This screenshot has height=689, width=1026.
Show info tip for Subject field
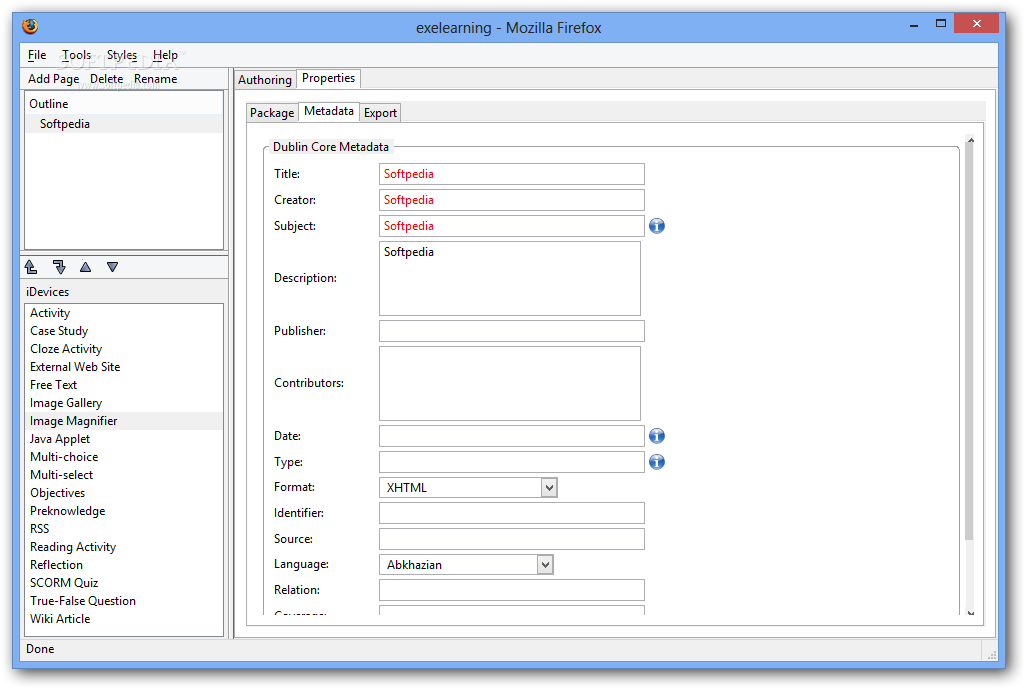coord(657,226)
